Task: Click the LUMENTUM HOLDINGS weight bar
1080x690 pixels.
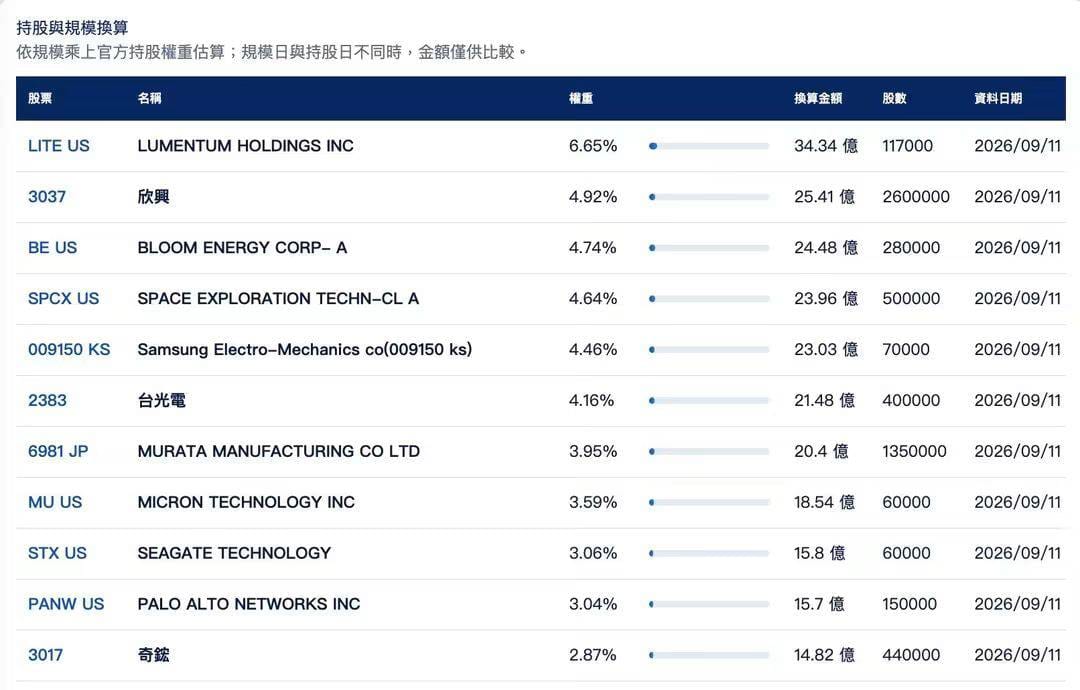Action: tap(709, 146)
